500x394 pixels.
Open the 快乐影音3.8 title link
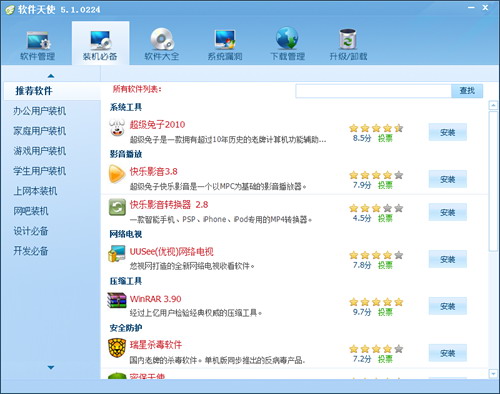154,172
